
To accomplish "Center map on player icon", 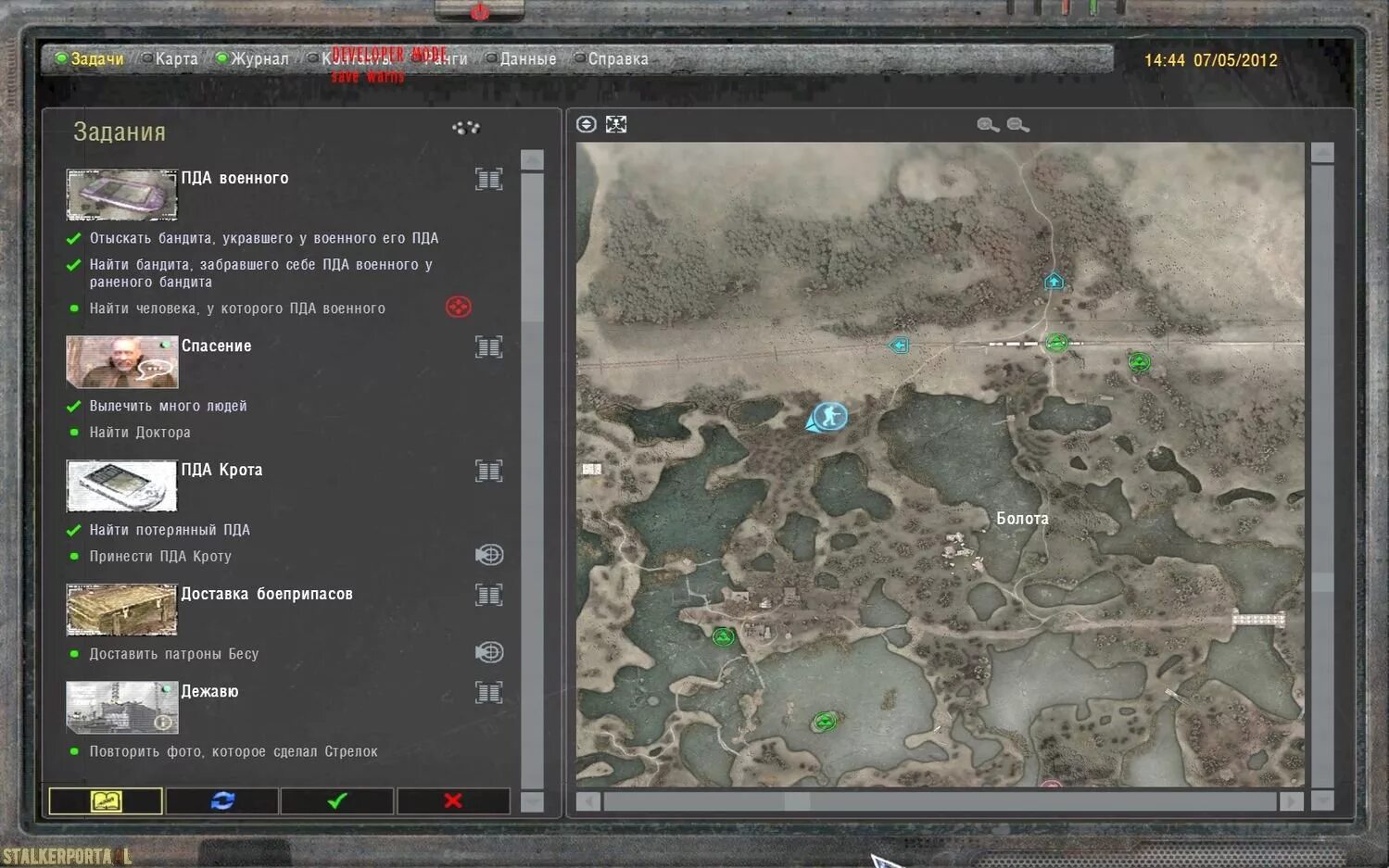I will [x=587, y=124].
